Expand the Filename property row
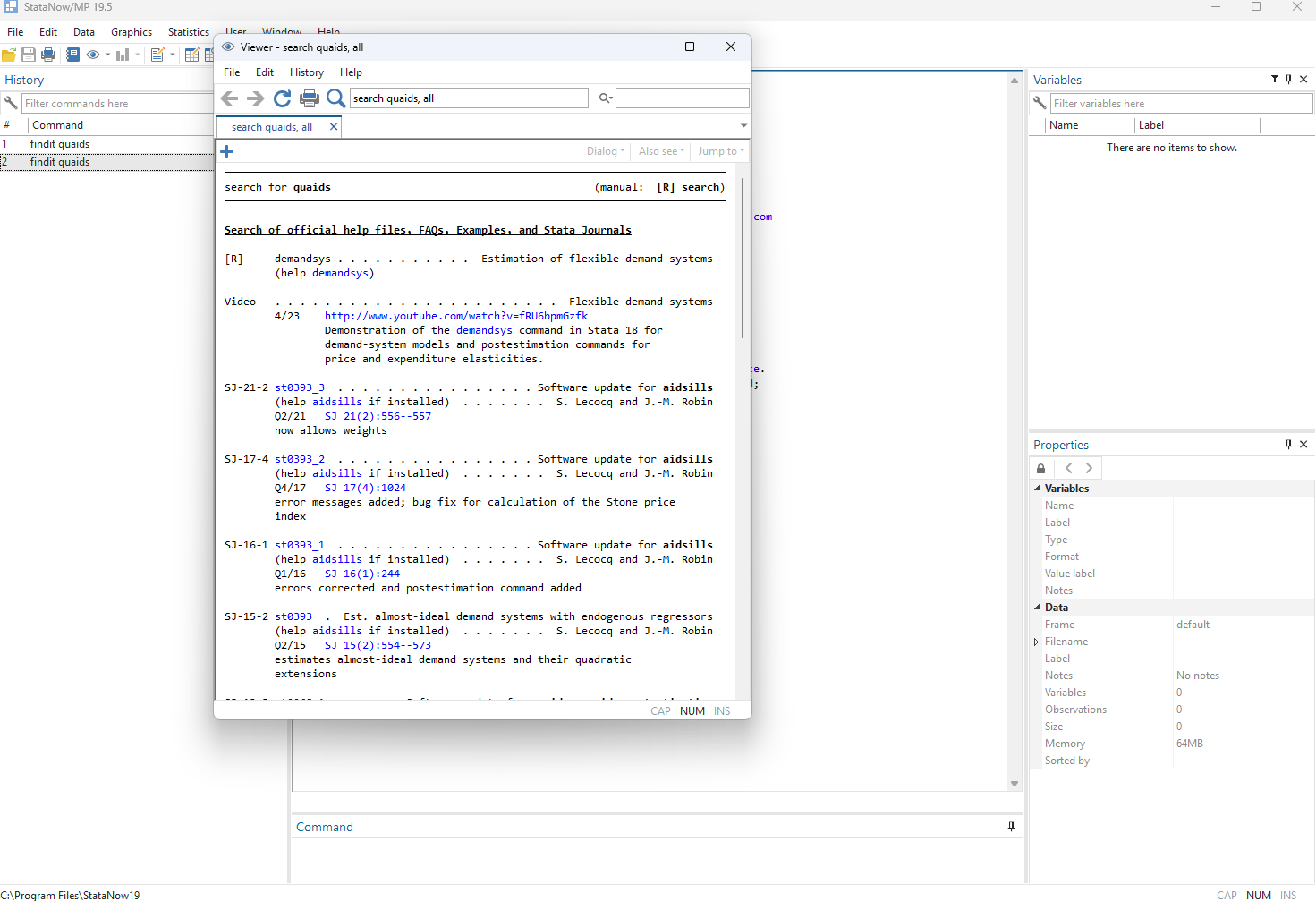 pyautogui.click(x=1037, y=642)
